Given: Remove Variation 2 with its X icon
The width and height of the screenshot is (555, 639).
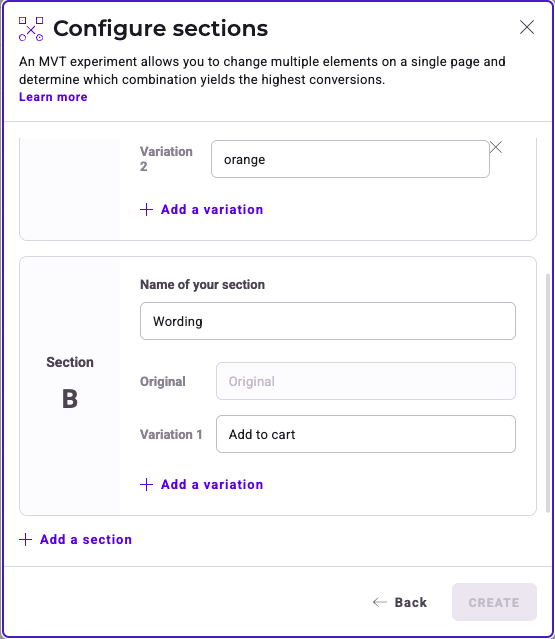Looking at the screenshot, I should click(x=496, y=147).
